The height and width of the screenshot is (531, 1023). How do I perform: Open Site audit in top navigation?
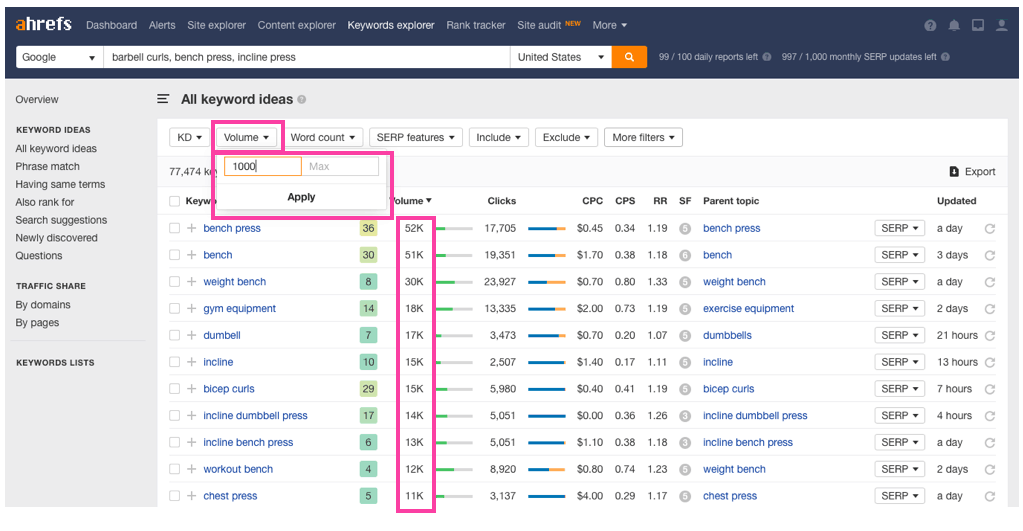click(x=539, y=25)
